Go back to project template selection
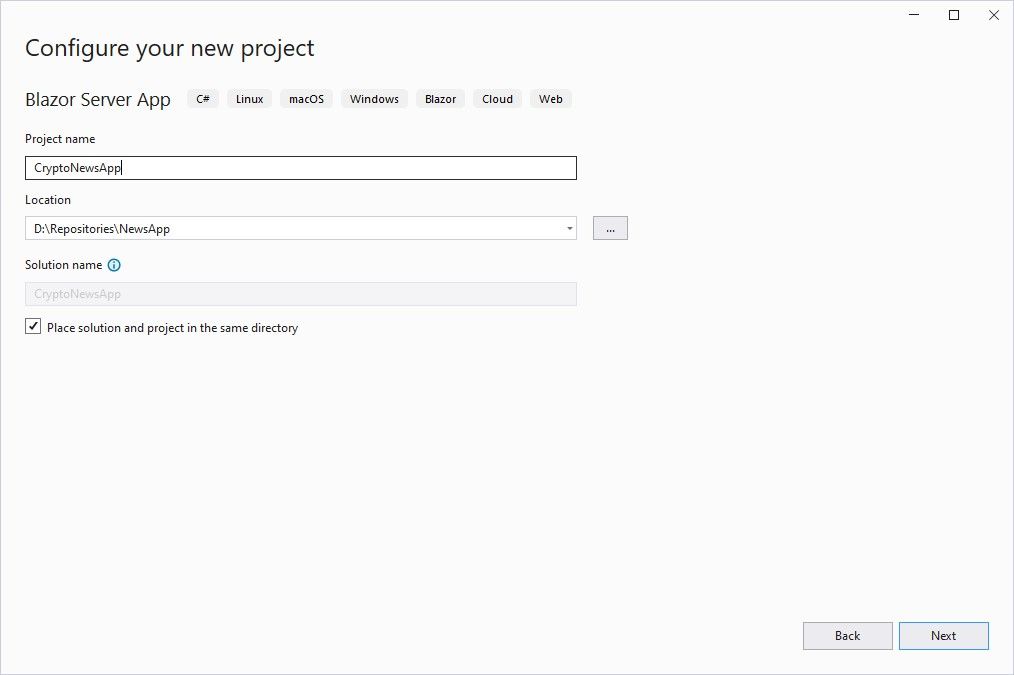 [847, 635]
